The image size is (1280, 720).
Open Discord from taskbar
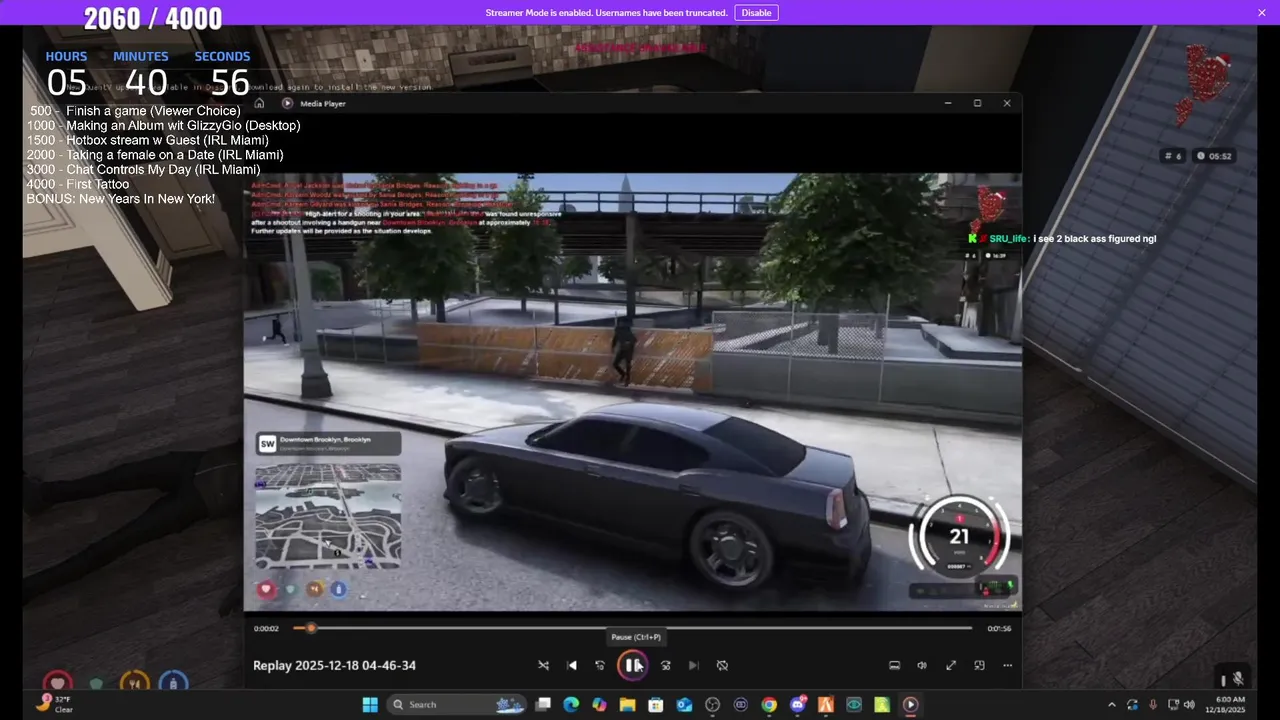797,704
